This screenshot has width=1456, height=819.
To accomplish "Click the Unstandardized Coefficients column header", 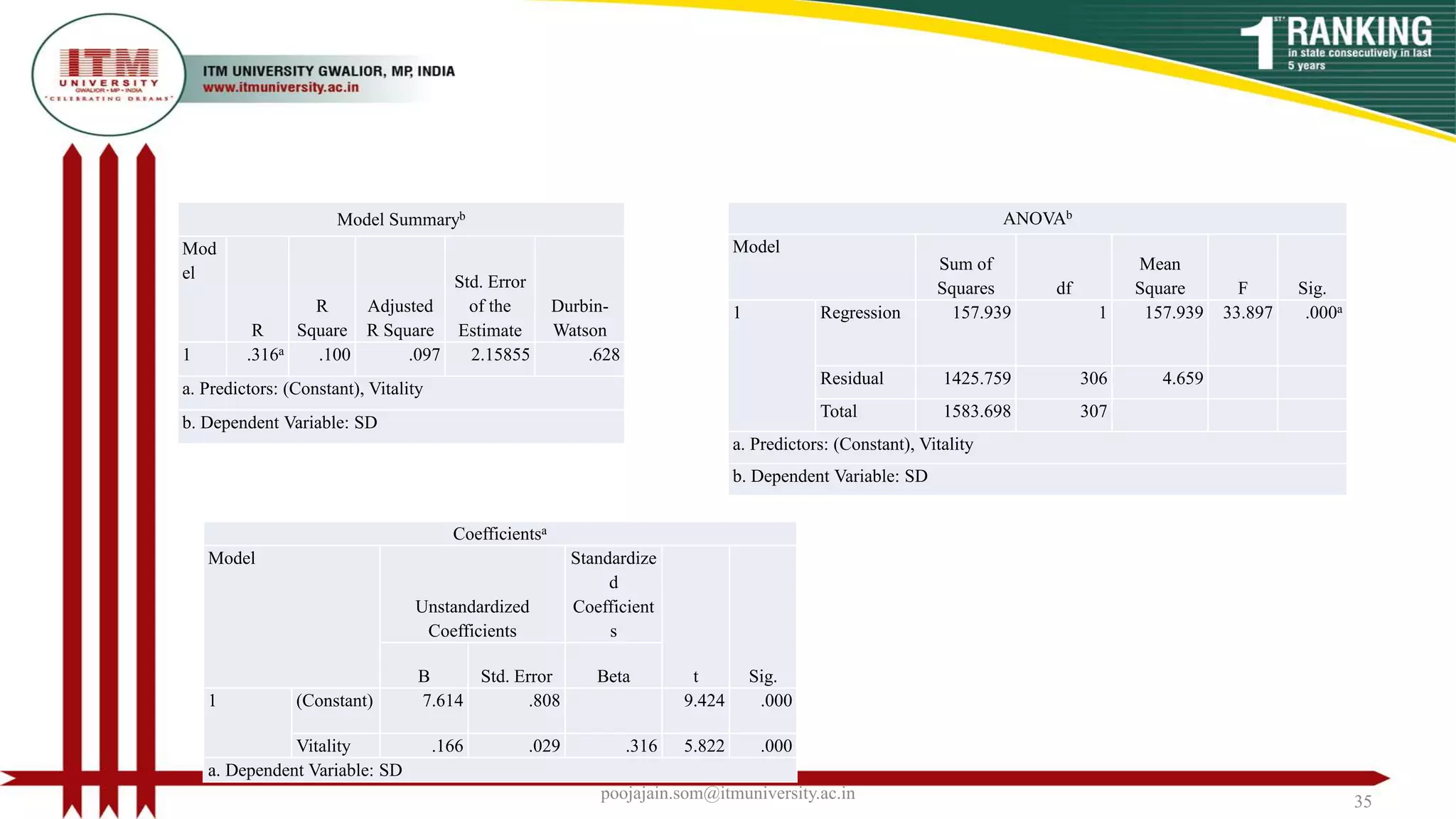I will click(x=472, y=619).
